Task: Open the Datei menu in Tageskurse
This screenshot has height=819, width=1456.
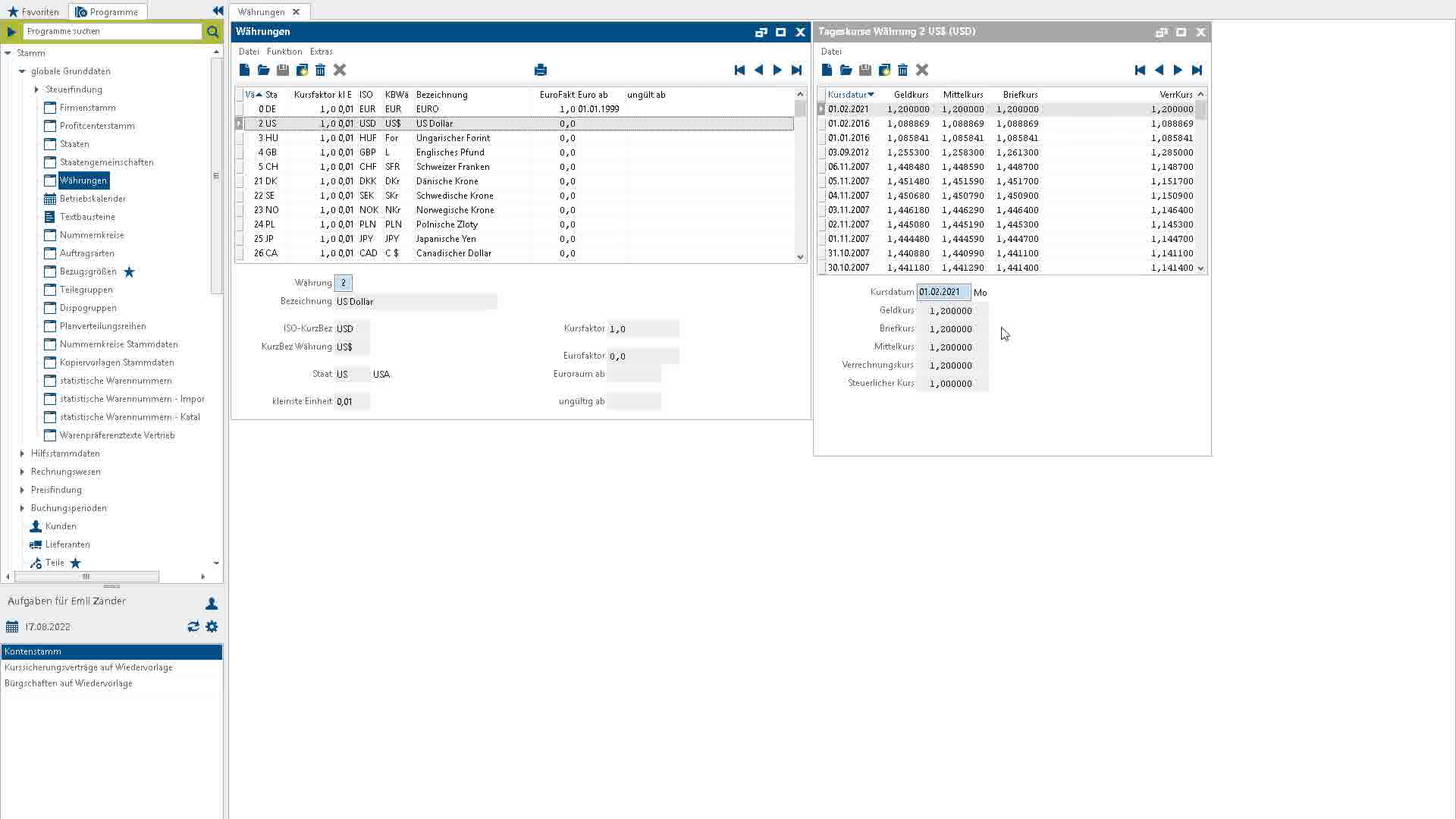Action: (x=831, y=52)
